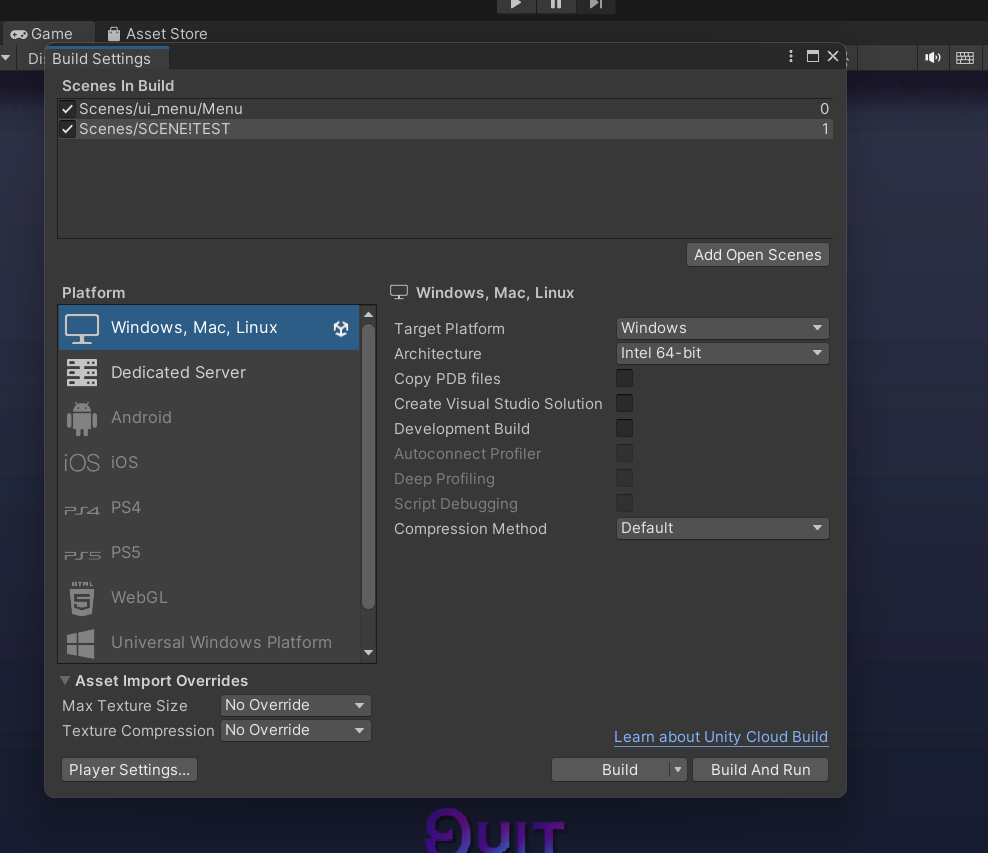Select WebGL platform

pos(209,598)
